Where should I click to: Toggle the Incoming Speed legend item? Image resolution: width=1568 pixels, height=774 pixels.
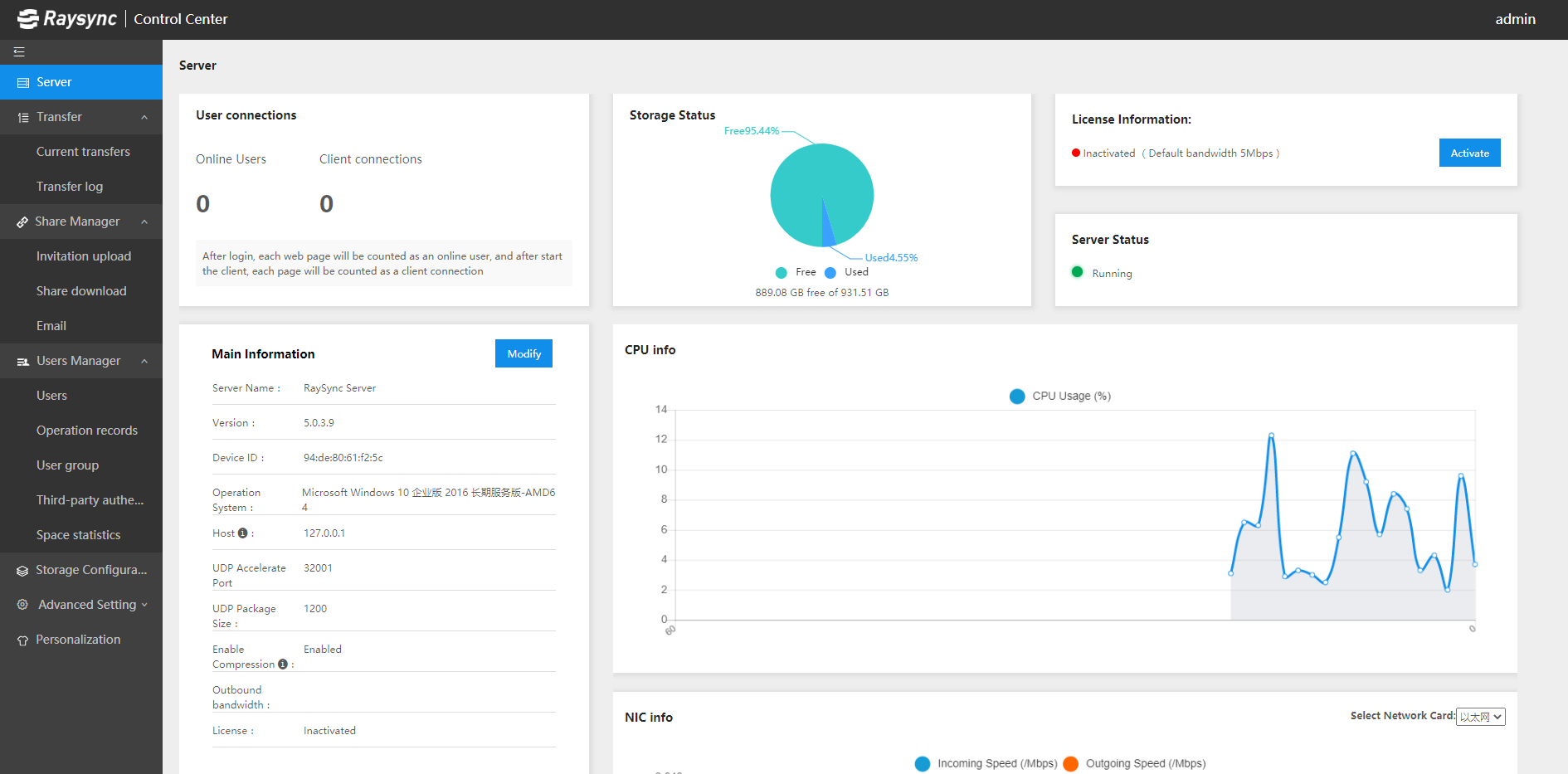pos(986,764)
